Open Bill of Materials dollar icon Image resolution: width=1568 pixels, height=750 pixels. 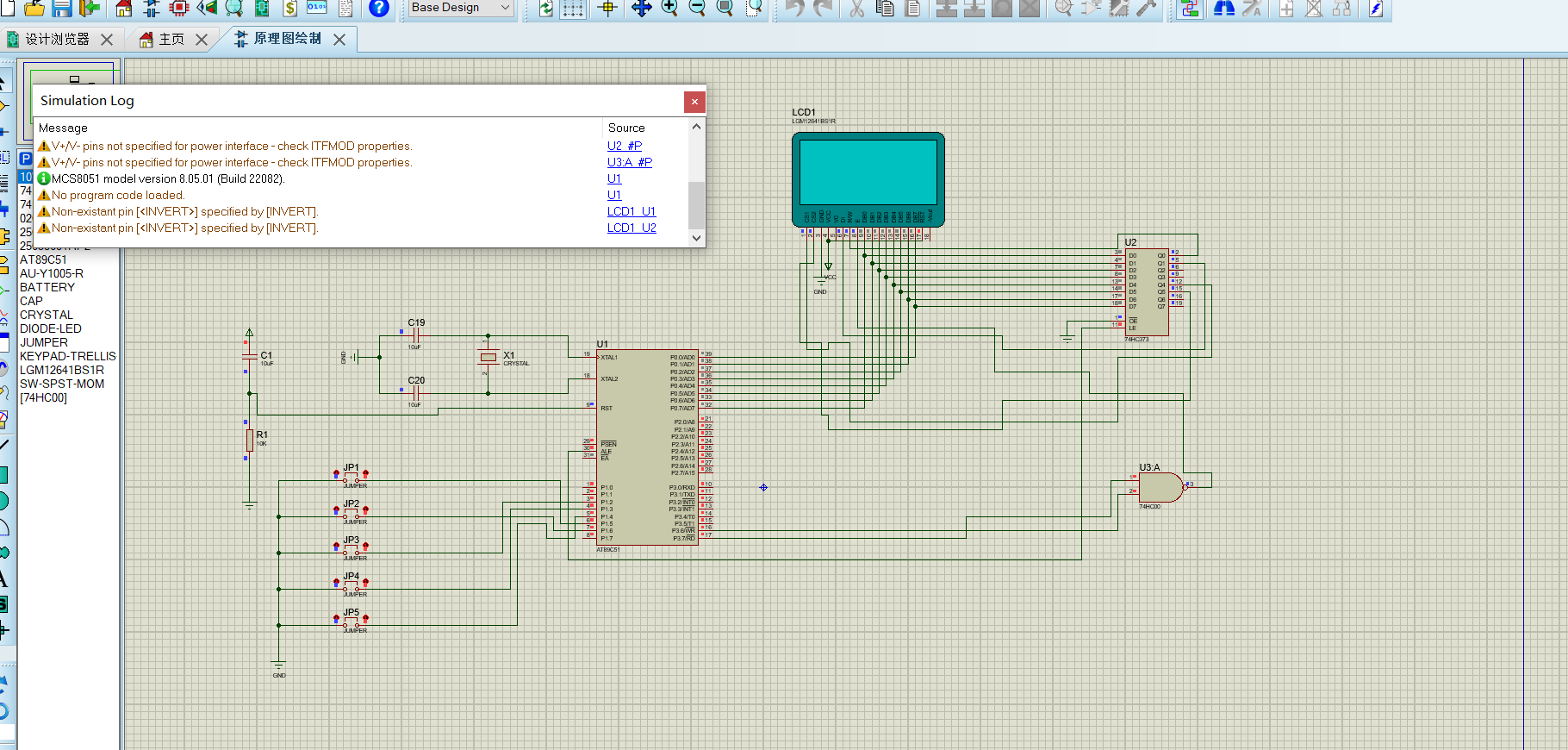[x=289, y=9]
